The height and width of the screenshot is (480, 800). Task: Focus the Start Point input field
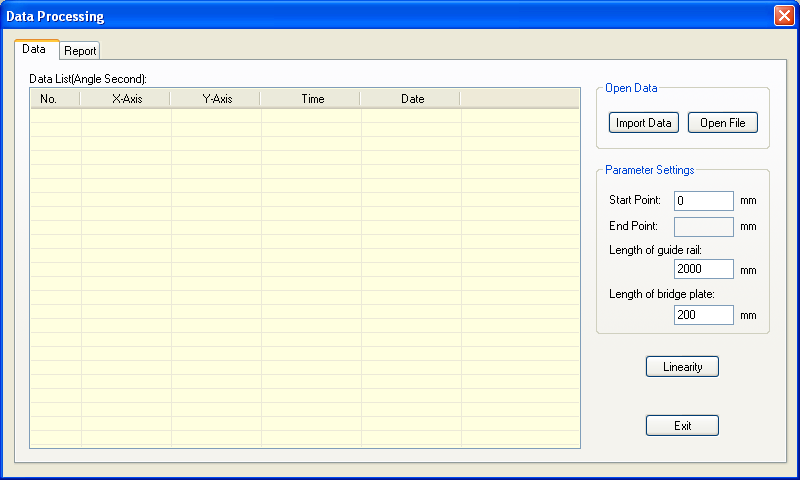click(x=703, y=201)
